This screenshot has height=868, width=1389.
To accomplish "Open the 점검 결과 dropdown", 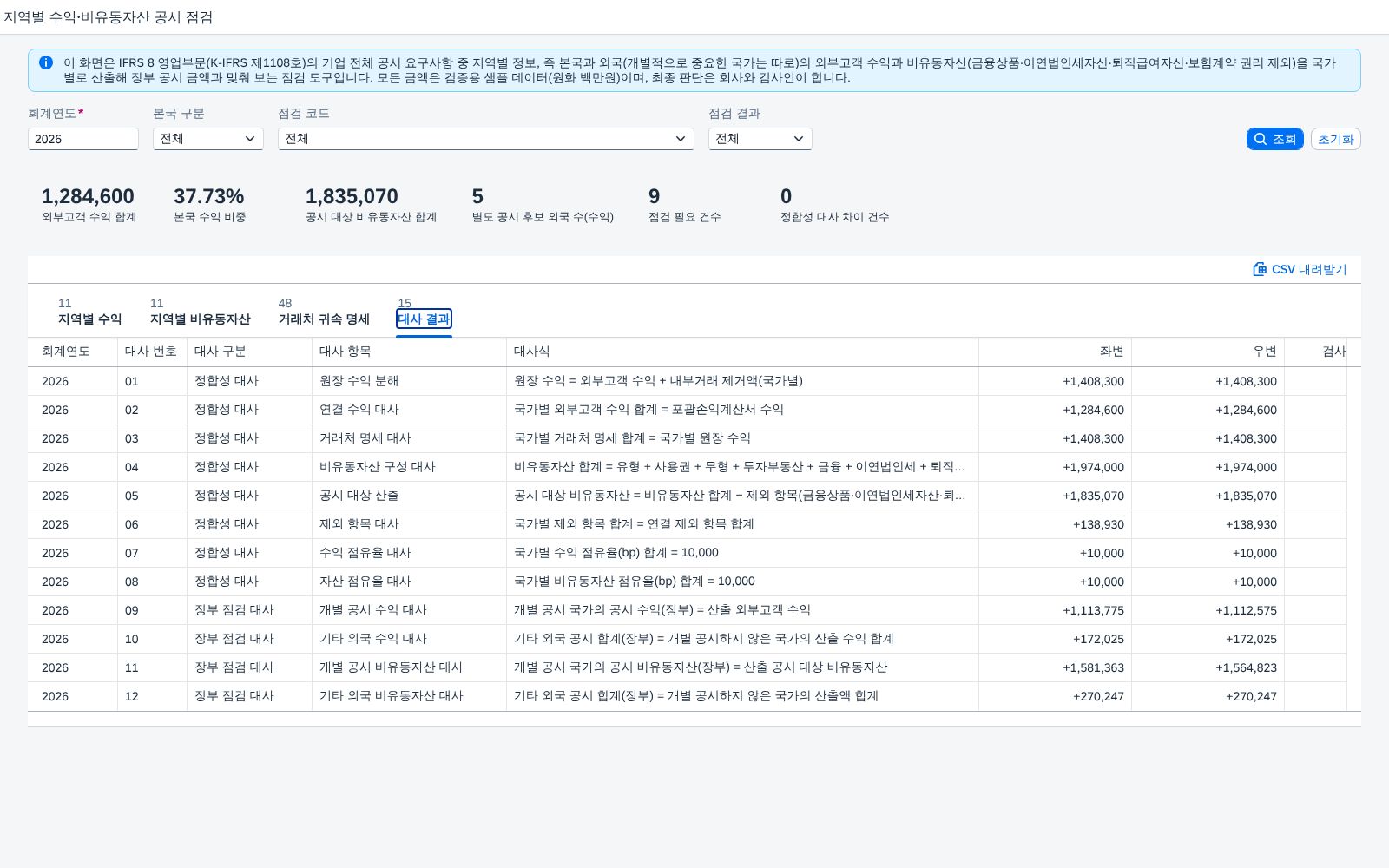I will [x=760, y=139].
